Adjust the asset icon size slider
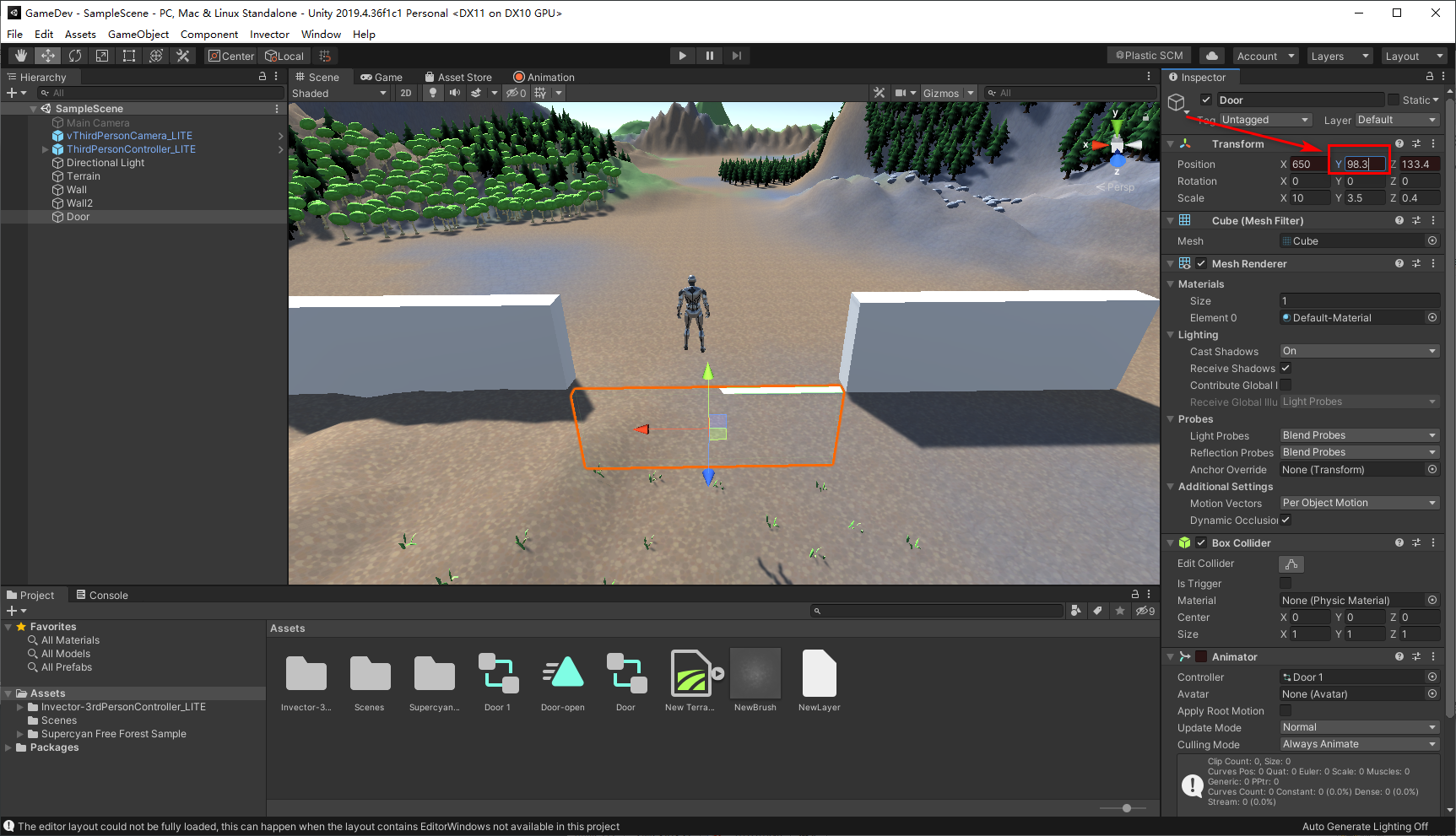 1127,808
